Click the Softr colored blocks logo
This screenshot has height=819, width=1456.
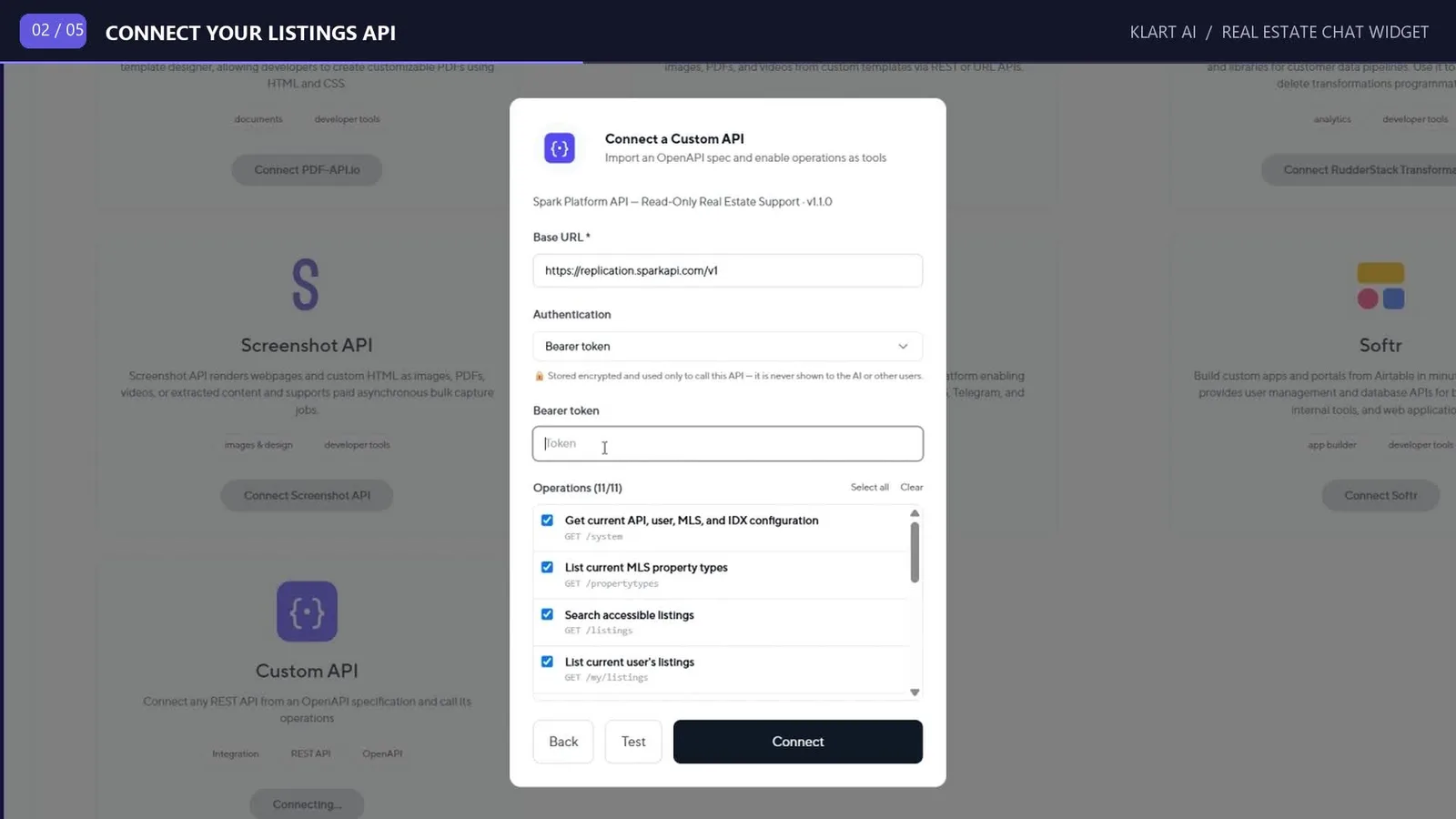pyautogui.click(x=1380, y=286)
